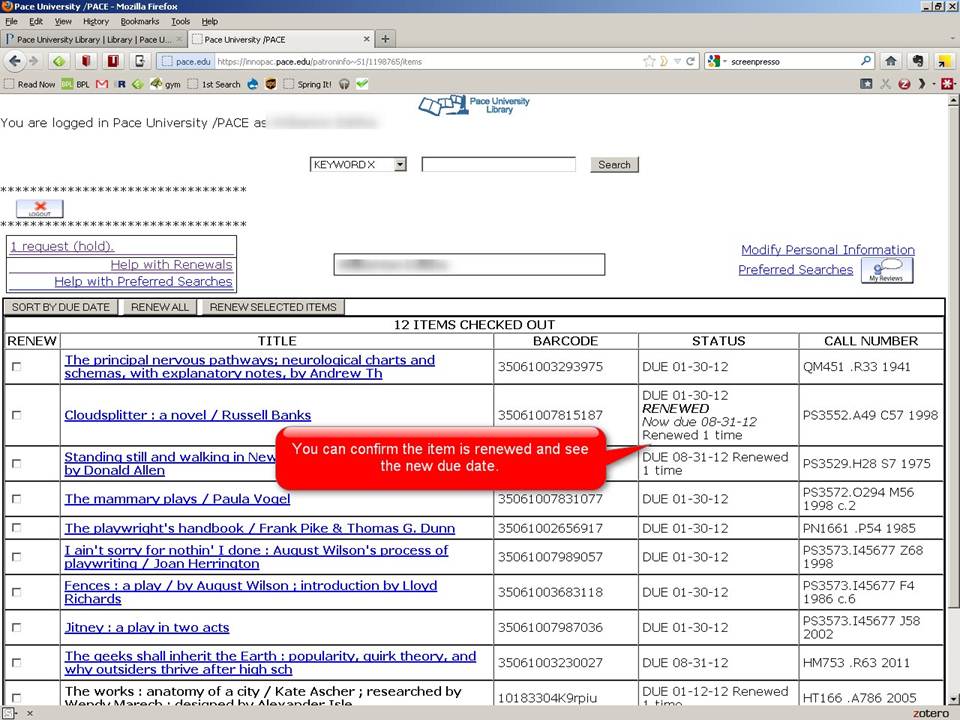Open the Tools menu

181,21
